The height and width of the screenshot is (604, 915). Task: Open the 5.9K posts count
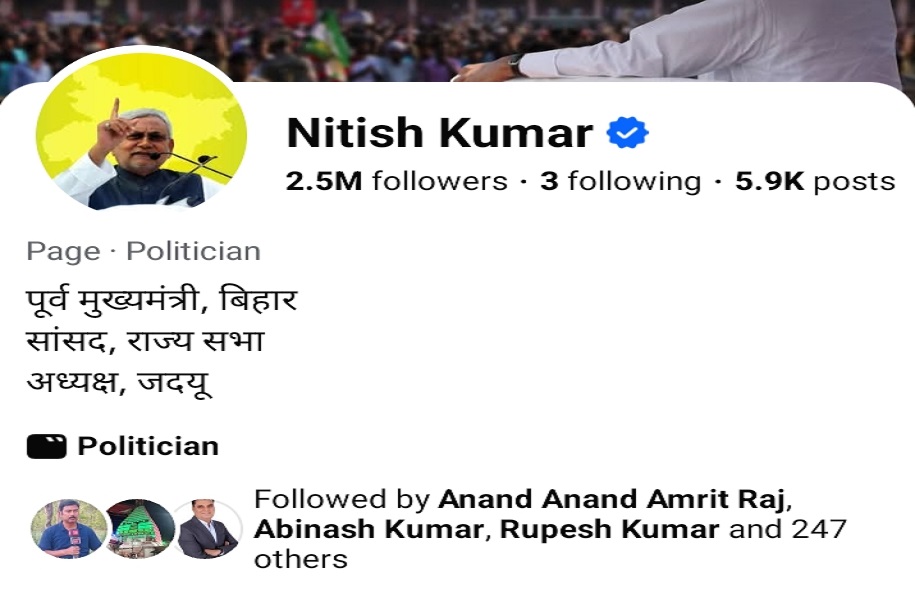click(x=815, y=181)
